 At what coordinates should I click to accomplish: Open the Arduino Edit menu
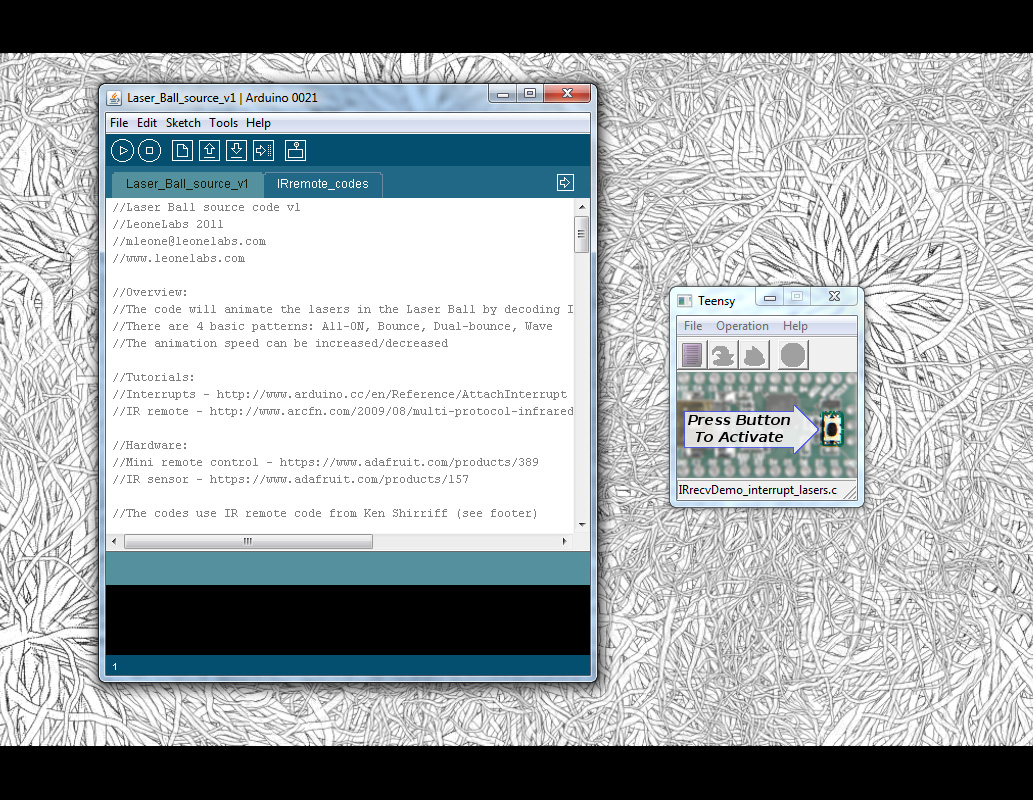tap(147, 123)
